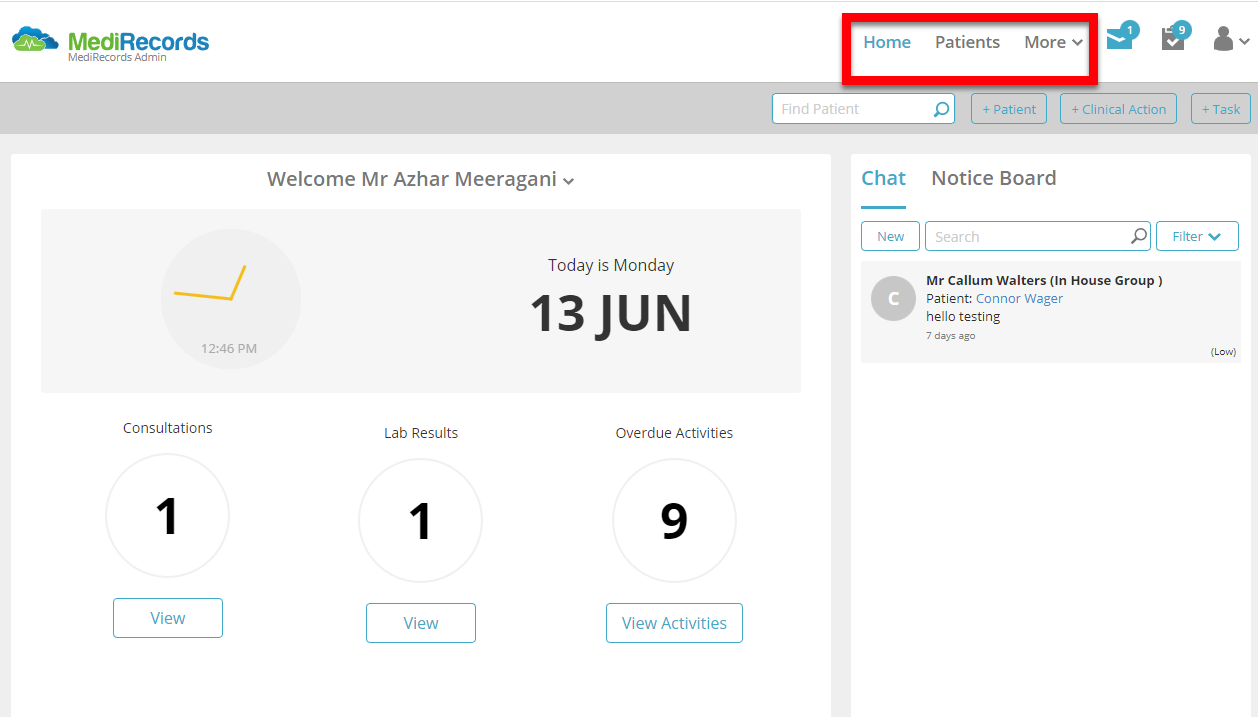Go to the Home menu item
The image size is (1258, 717).
click(x=887, y=42)
